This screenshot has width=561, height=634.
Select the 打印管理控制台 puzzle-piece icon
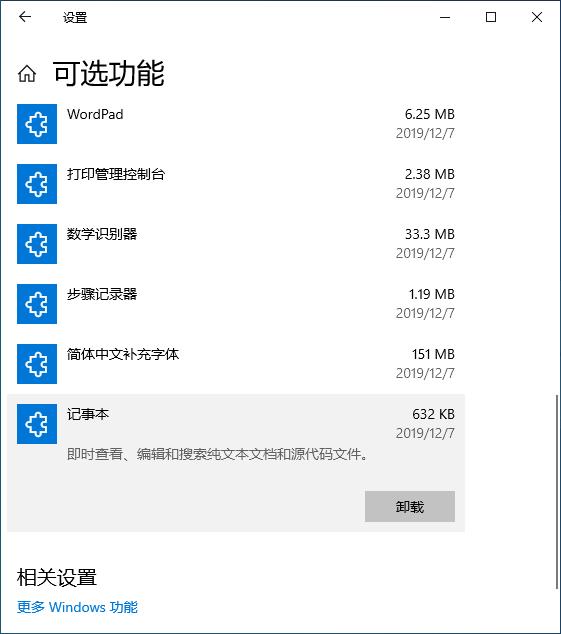pos(37,184)
